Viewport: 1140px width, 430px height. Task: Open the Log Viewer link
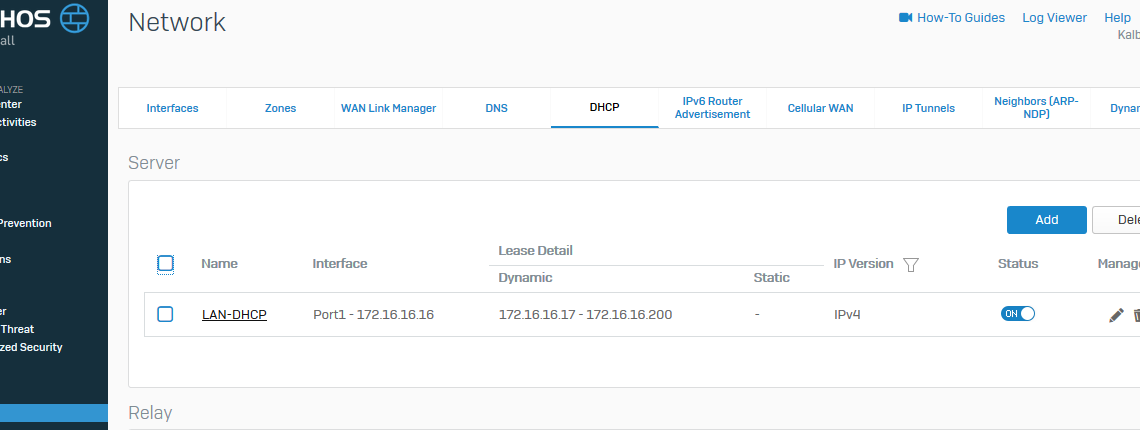(x=1054, y=17)
